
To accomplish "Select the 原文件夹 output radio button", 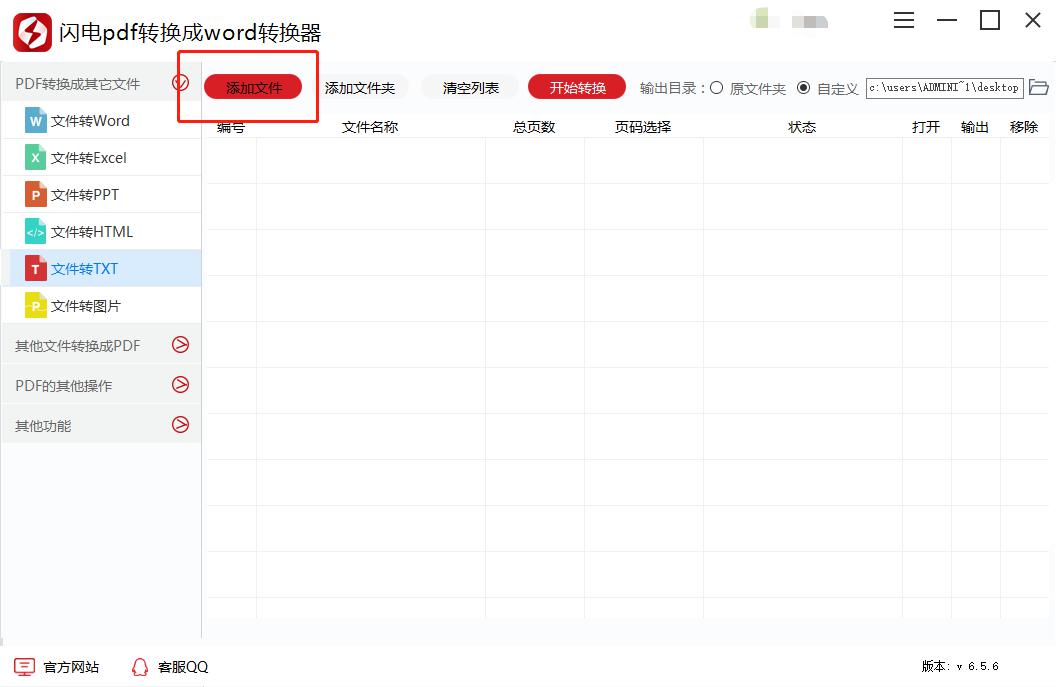I will coord(716,87).
